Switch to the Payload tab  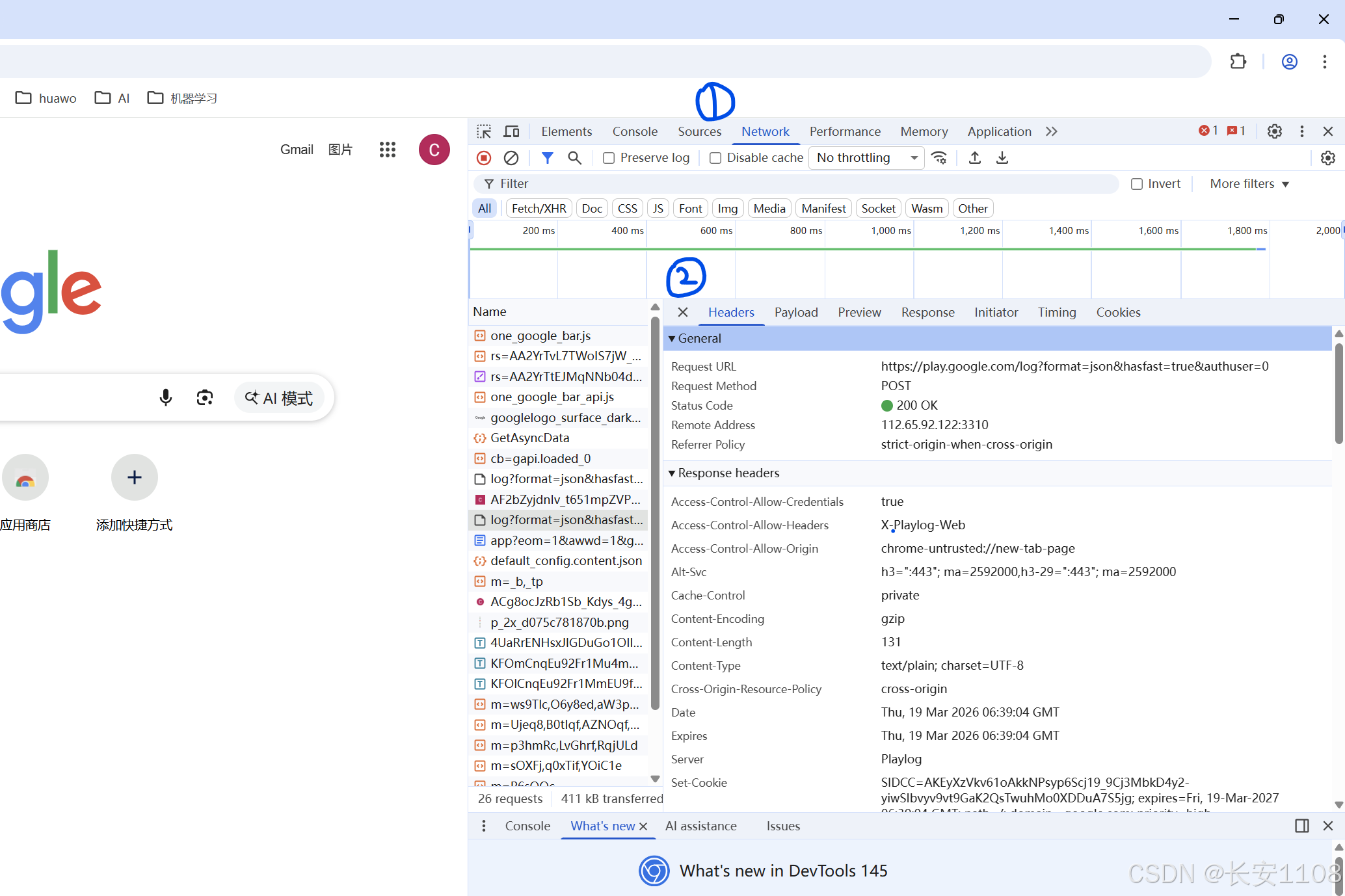(795, 312)
